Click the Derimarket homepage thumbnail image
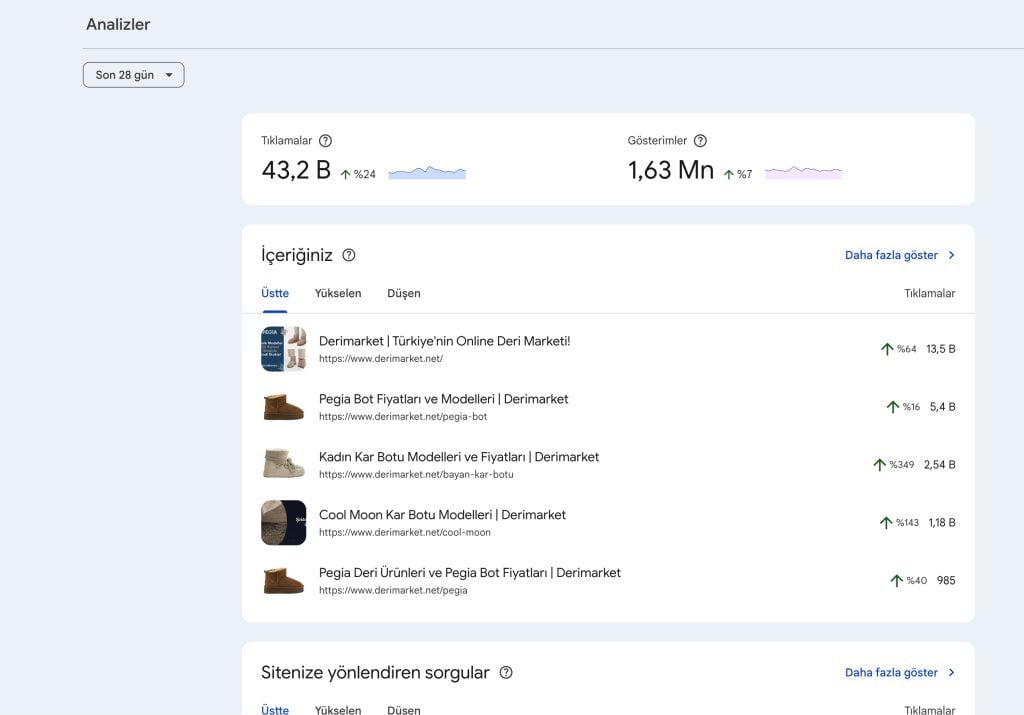The width and height of the screenshot is (1024, 715). (284, 349)
